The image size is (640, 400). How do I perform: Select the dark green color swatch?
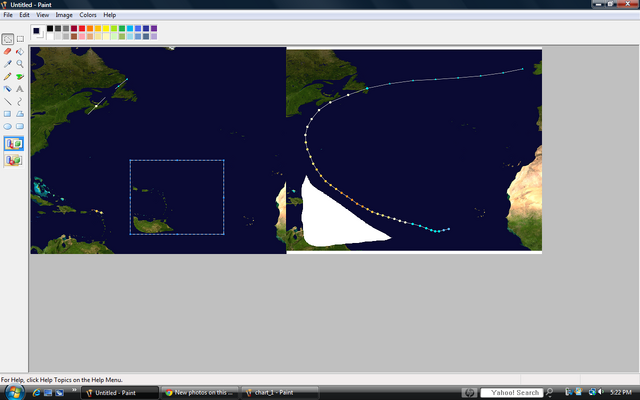[122, 28]
